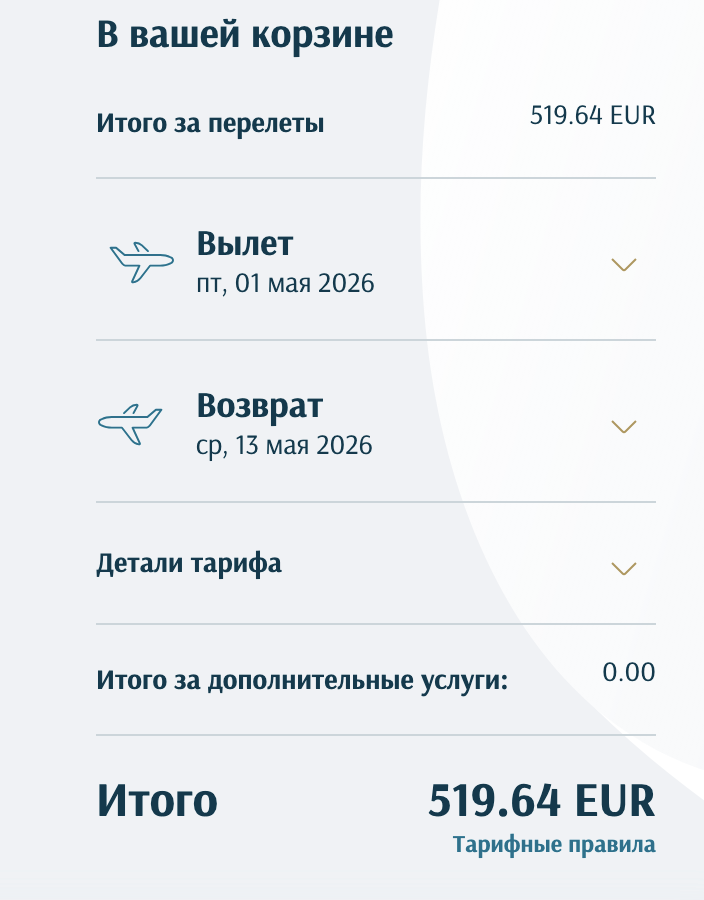Click the Вылет heading
The width and height of the screenshot is (704, 900).
pos(245,243)
